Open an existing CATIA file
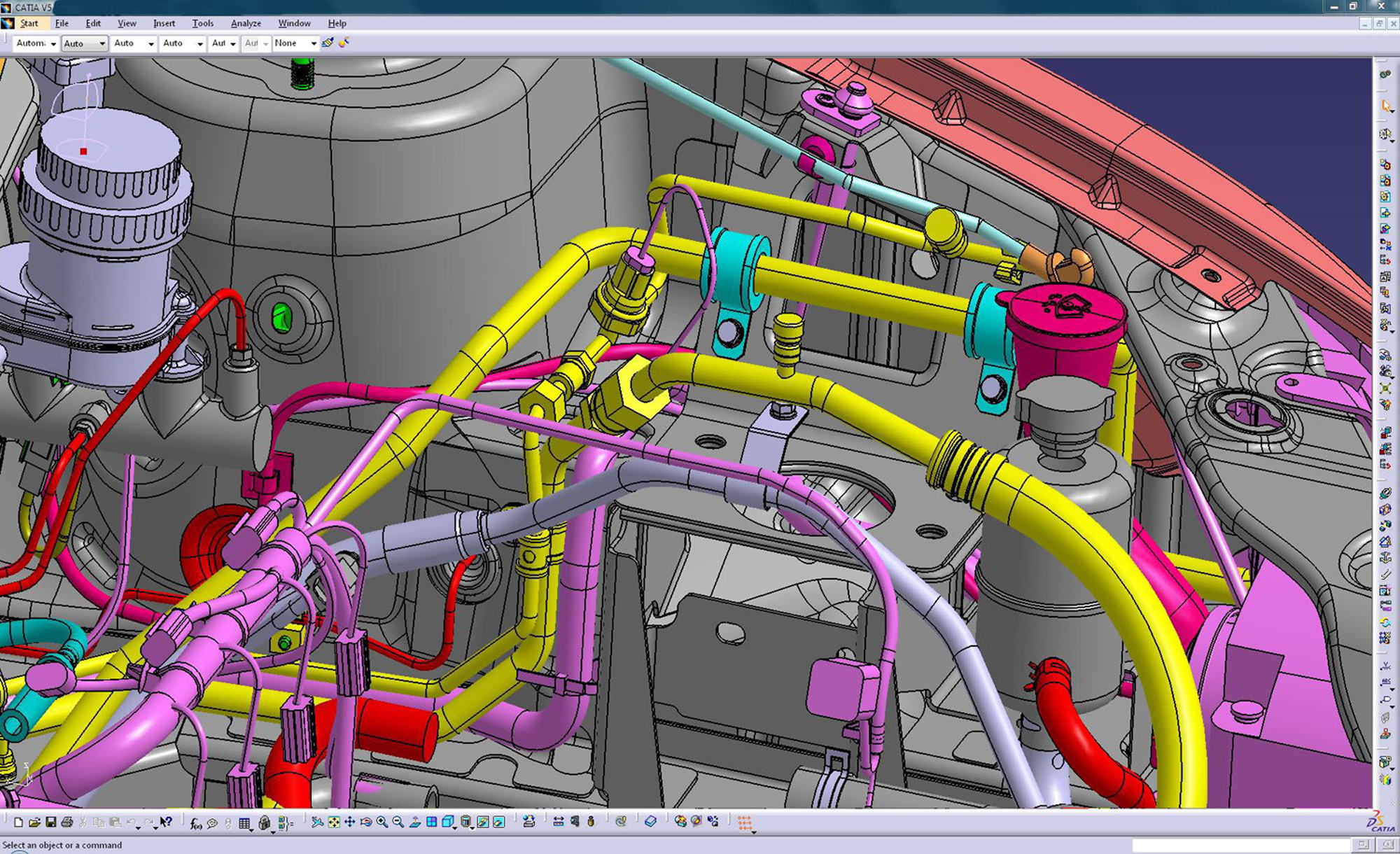The image size is (1400, 854). (x=35, y=824)
